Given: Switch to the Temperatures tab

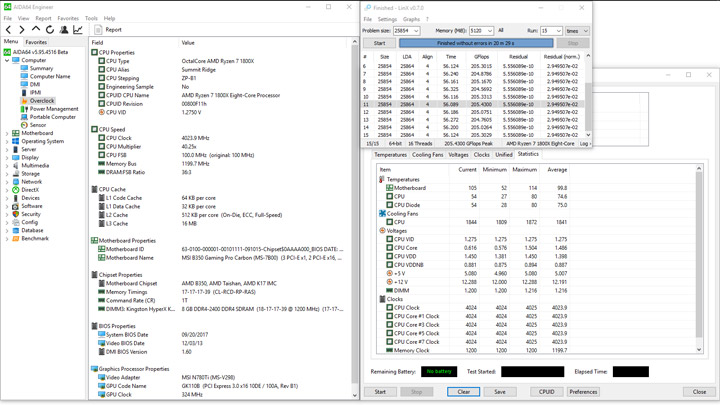Looking at the screenshot, I should (x=390, y=155).
